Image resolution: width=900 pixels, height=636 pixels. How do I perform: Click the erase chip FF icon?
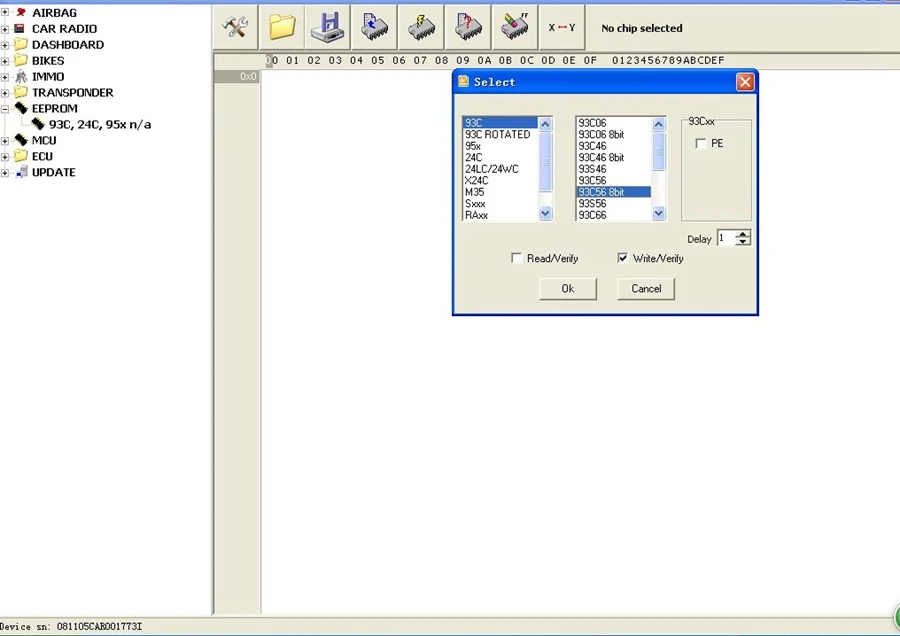tap(515, 27)
